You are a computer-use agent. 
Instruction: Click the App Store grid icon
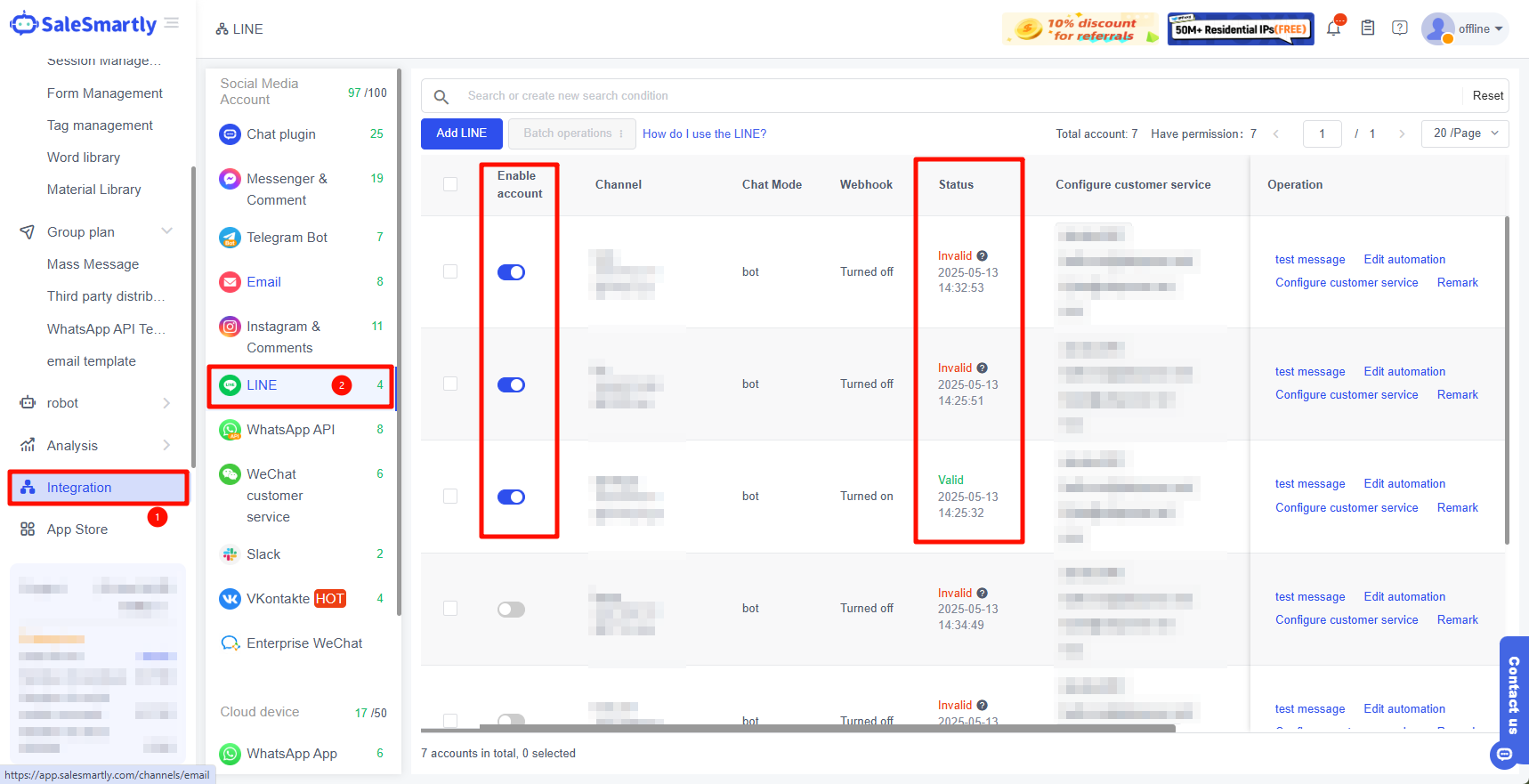(x=28, y=529)
